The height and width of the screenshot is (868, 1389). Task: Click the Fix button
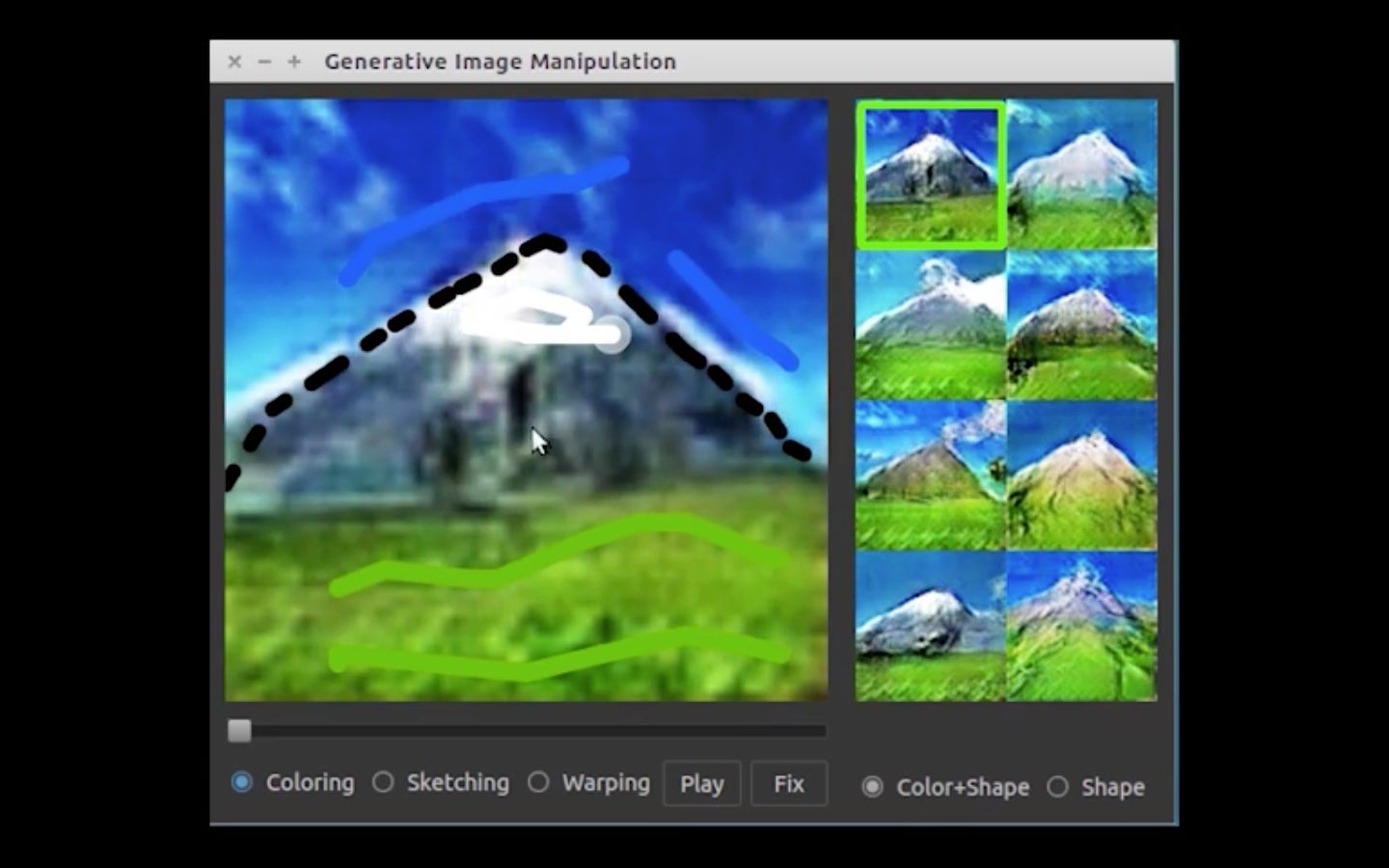(789, 783)
